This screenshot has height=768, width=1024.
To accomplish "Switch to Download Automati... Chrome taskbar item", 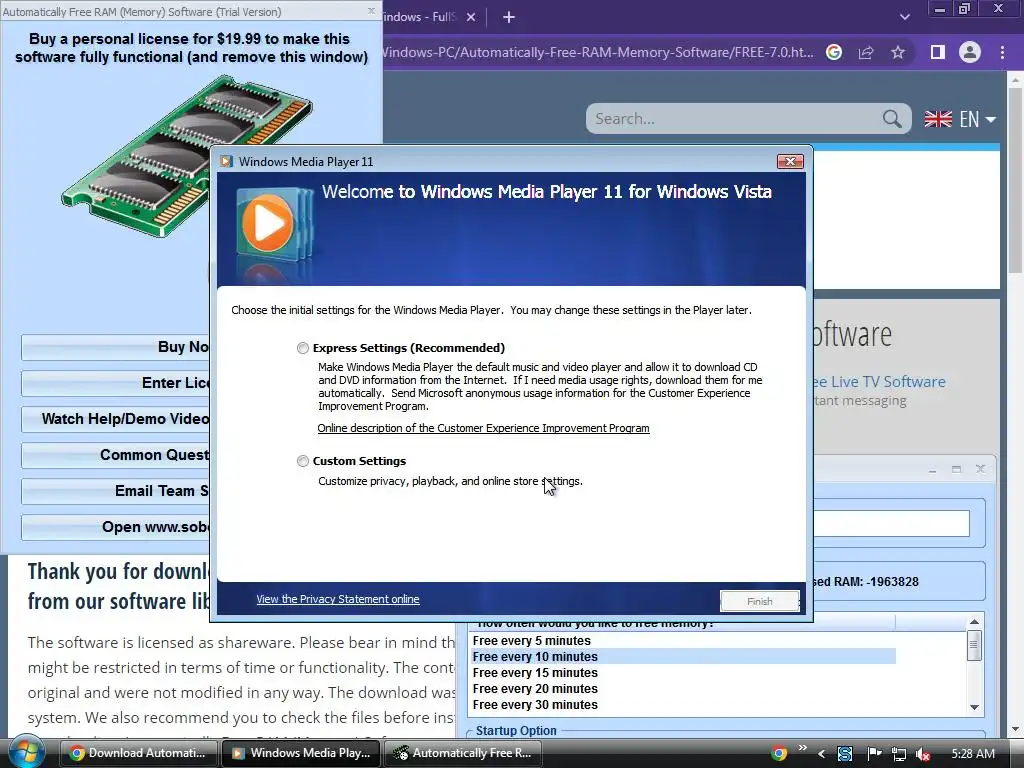I will tap(138, 753).
